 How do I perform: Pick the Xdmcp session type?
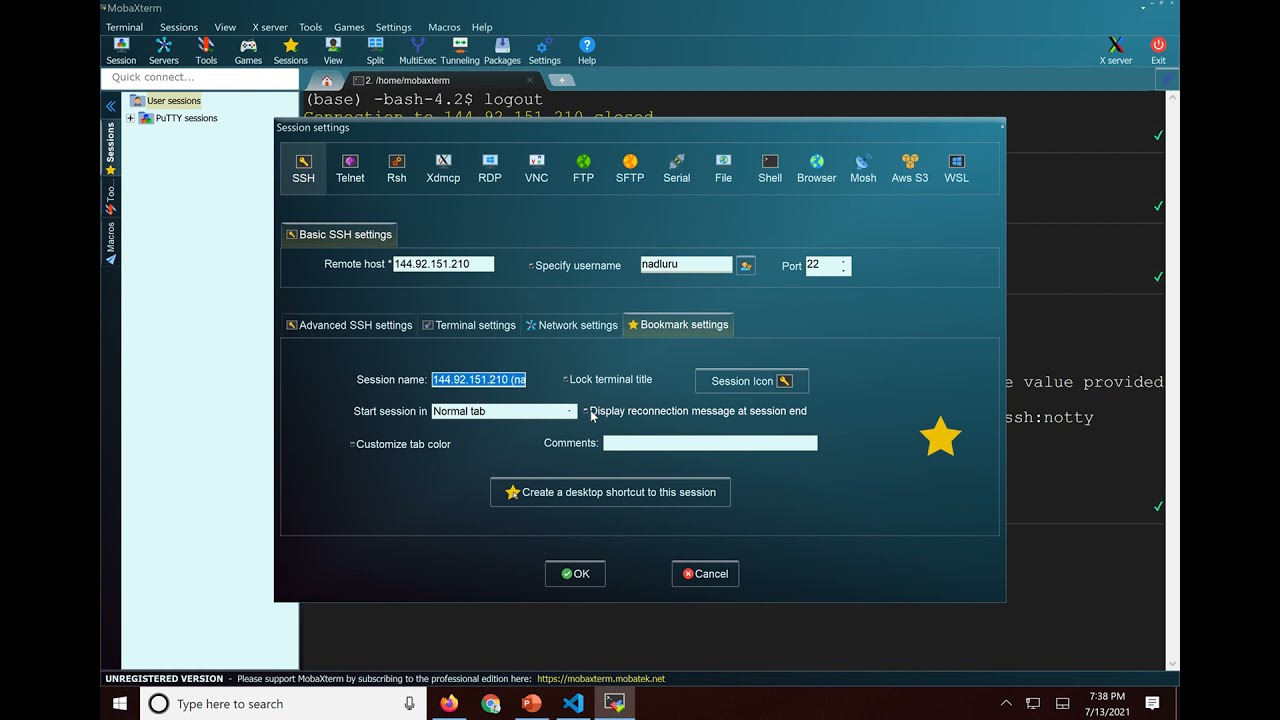(x=443, y=168)
